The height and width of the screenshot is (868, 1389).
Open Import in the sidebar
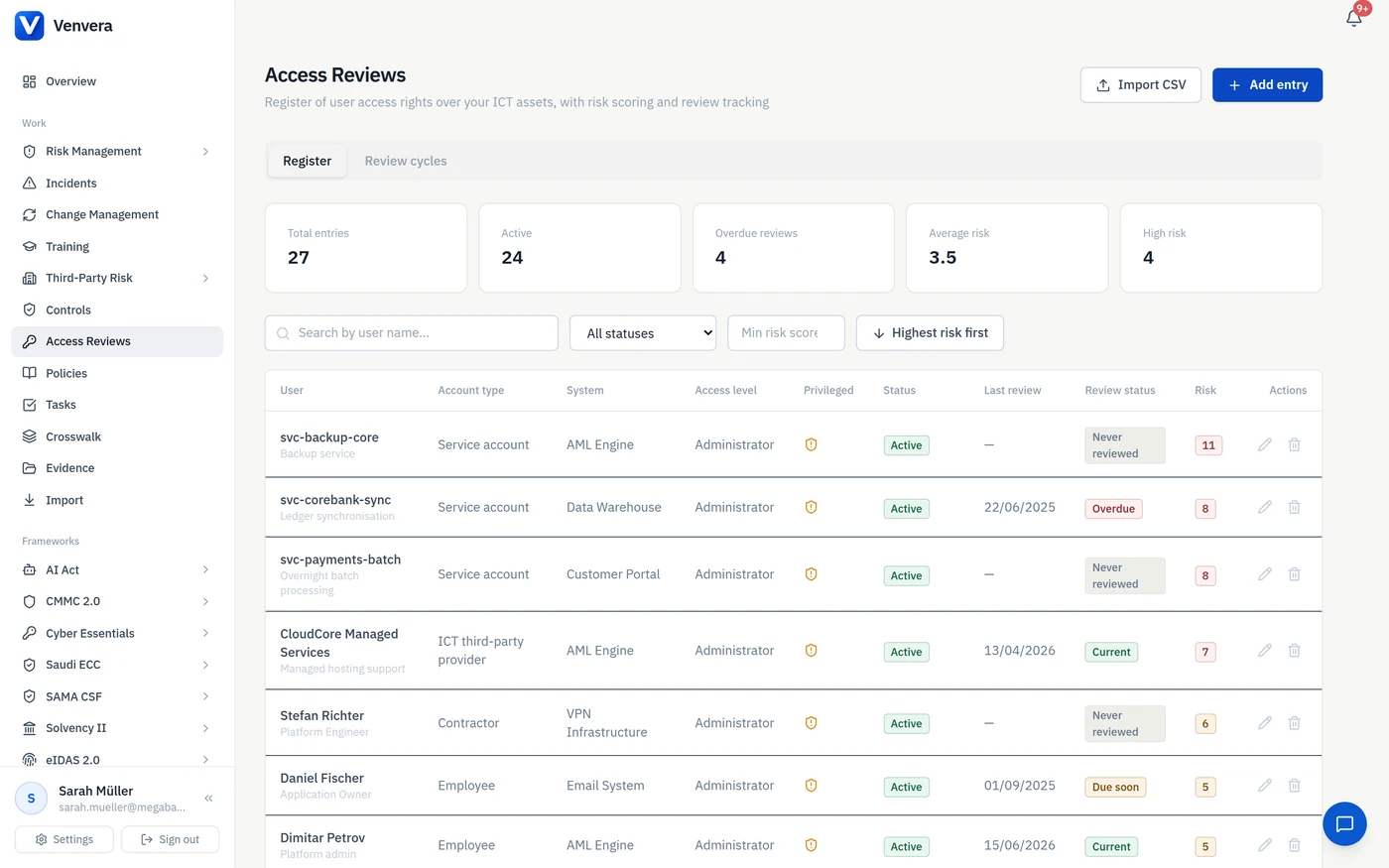coord(117,500)
